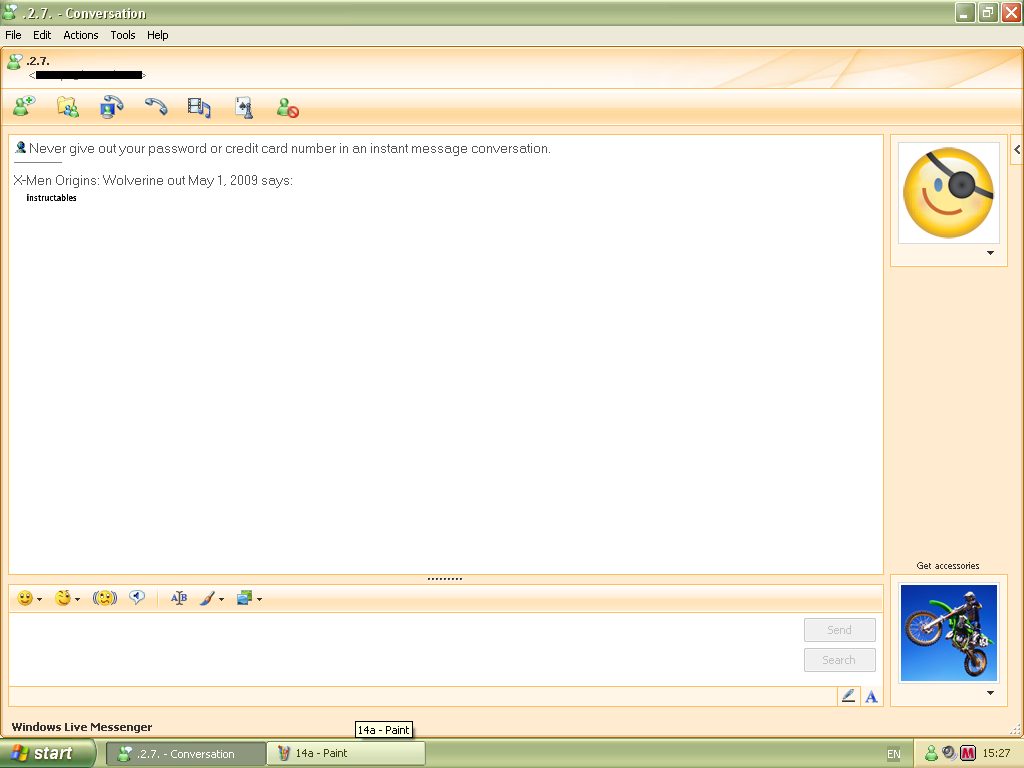1024x768 pixels.
Task: Click inside the message input box
Action: (405, 649)
